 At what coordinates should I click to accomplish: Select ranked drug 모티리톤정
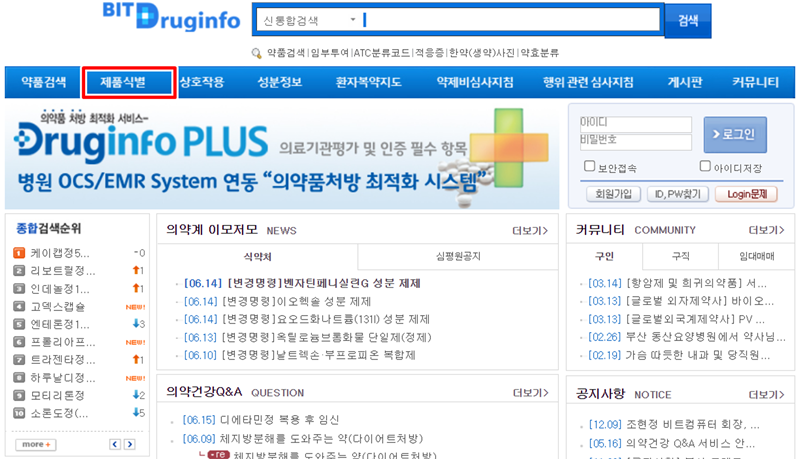pyautogui.click(x=58, y=395)
